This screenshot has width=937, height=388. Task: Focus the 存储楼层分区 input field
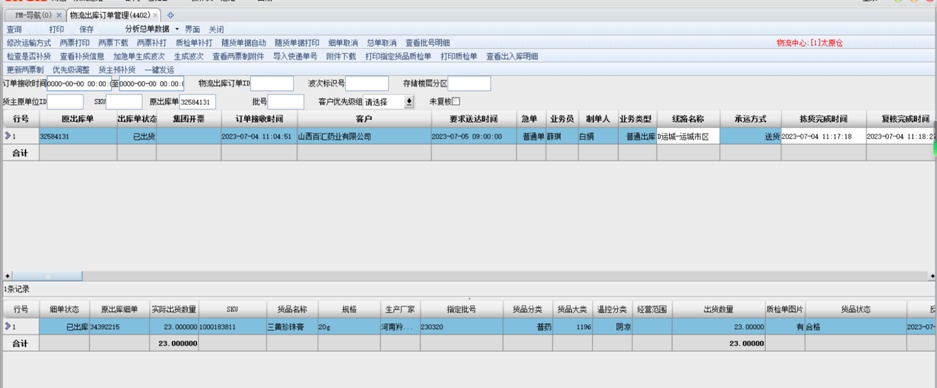pos(469,84)
